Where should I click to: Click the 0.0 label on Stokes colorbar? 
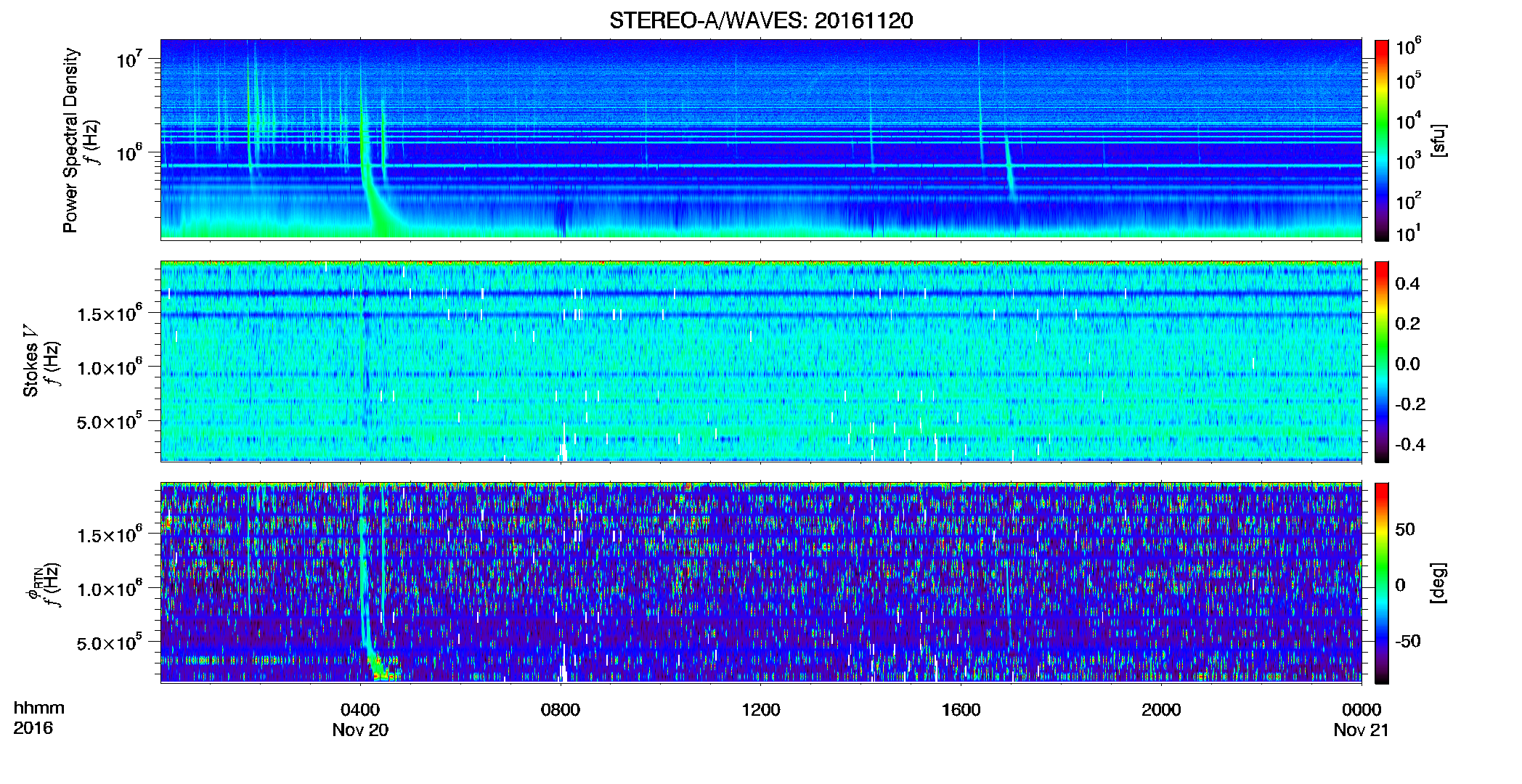(x=1407, y=364)
